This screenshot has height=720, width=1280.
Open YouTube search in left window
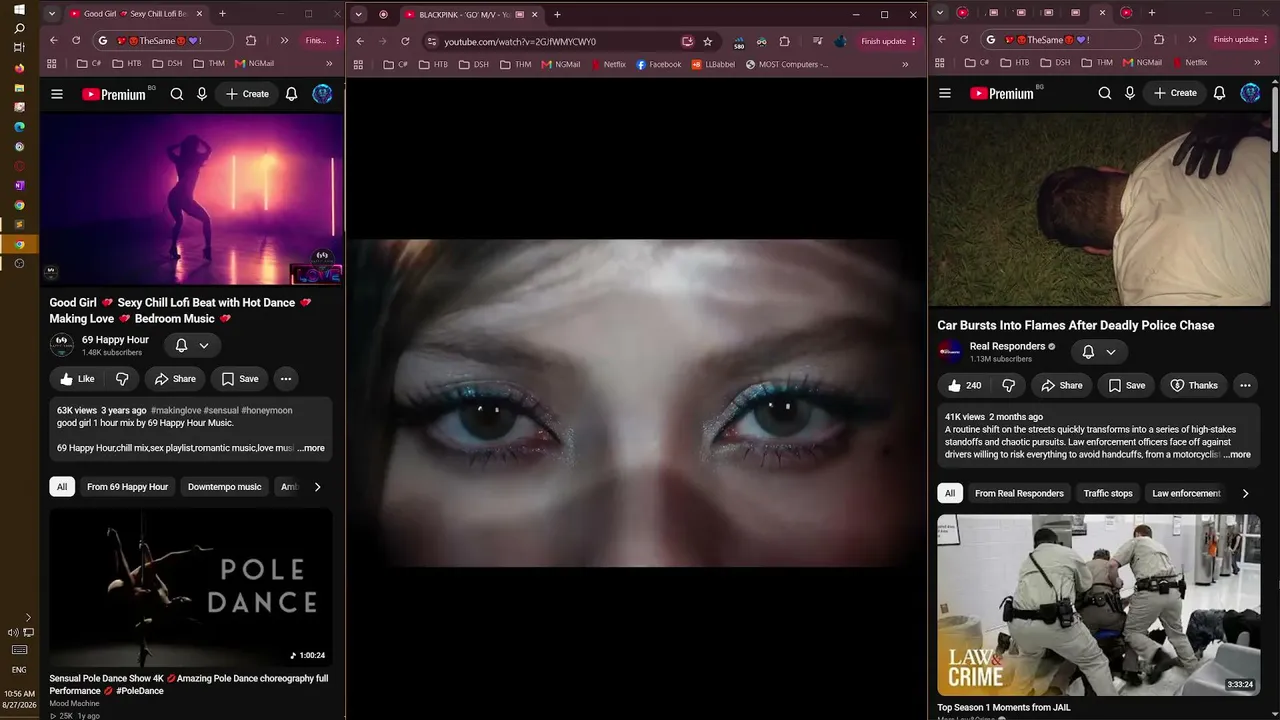pyautogui.click(x=177, y=94)
